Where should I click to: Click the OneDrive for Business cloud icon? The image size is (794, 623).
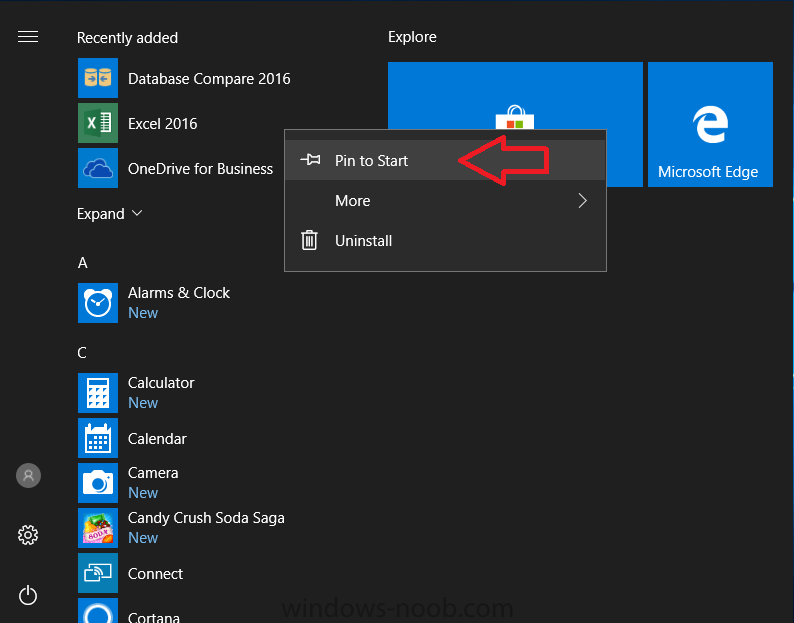pyautogui.click(x=98, y=168)
